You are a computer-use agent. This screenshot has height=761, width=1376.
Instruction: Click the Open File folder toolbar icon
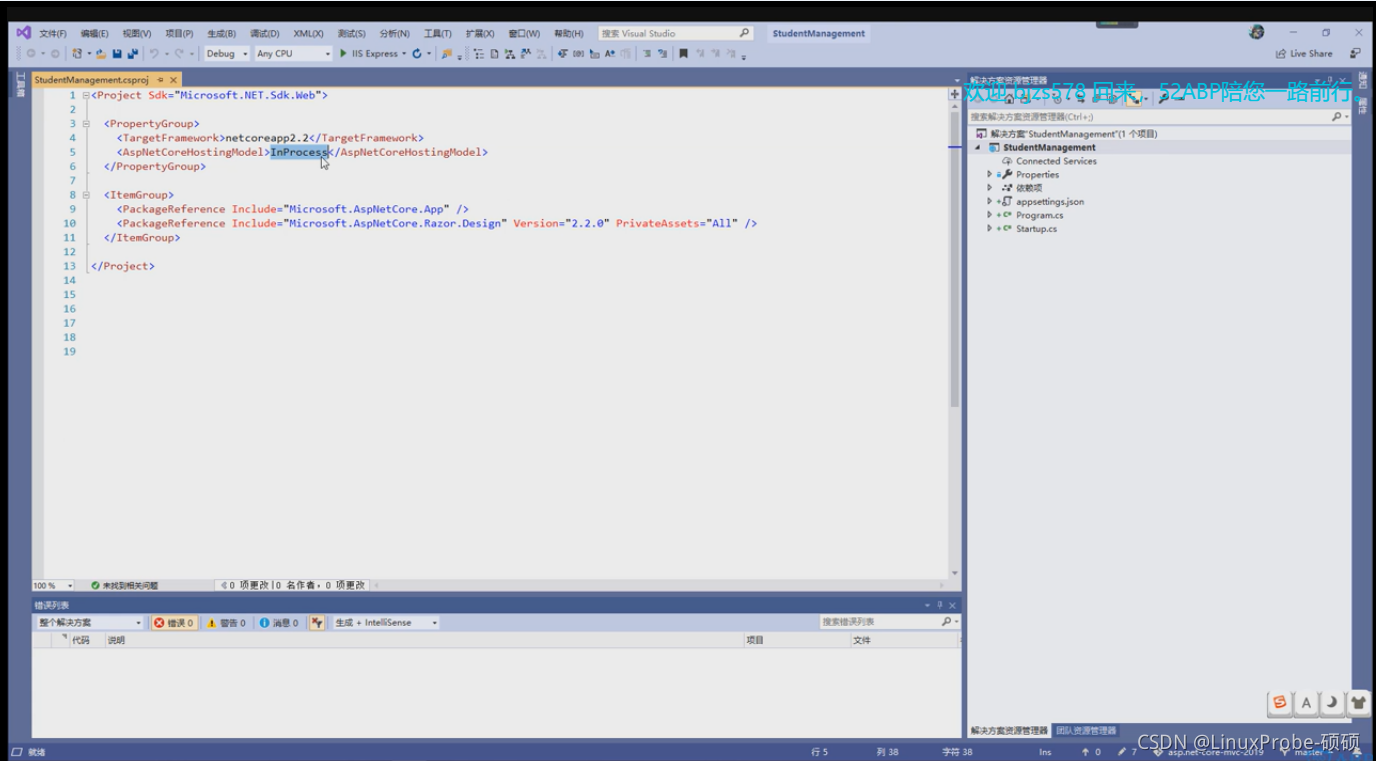101,54
